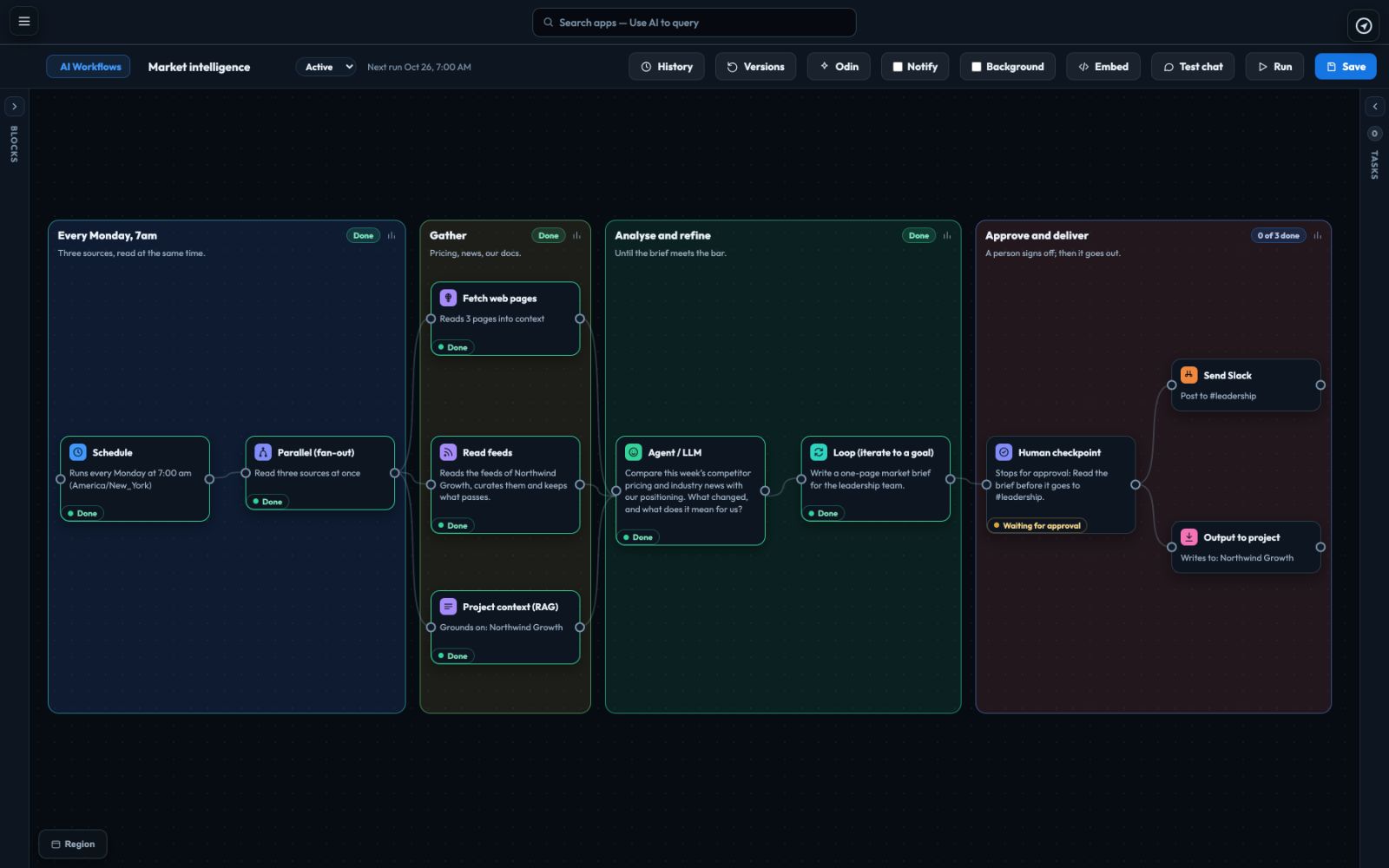Screen dimensions: 1389x868
Task: Click Done badge on Gather group
Action: click(x=549, y=235)
